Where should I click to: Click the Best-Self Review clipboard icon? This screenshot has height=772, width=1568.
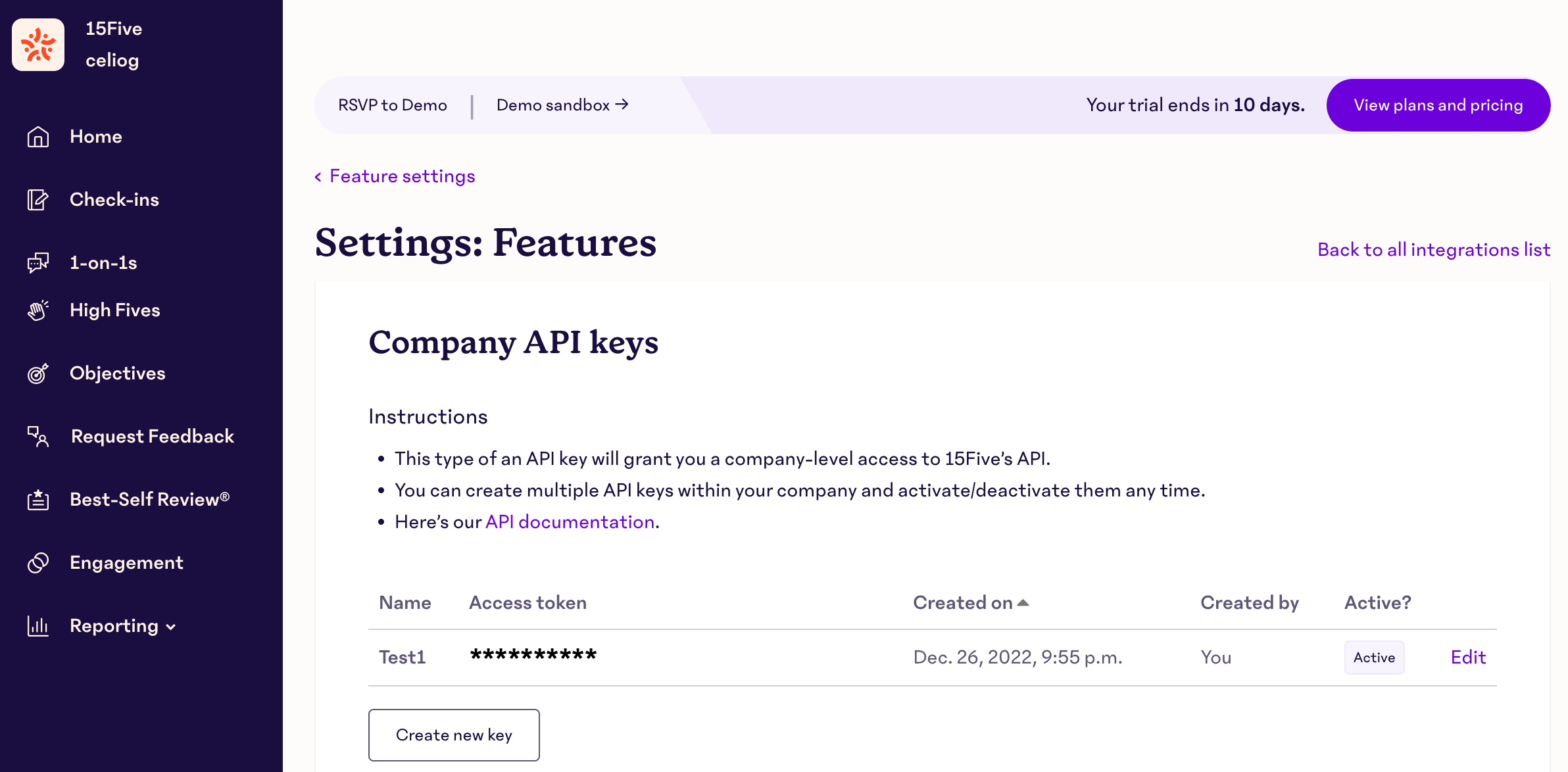(38, 500)
